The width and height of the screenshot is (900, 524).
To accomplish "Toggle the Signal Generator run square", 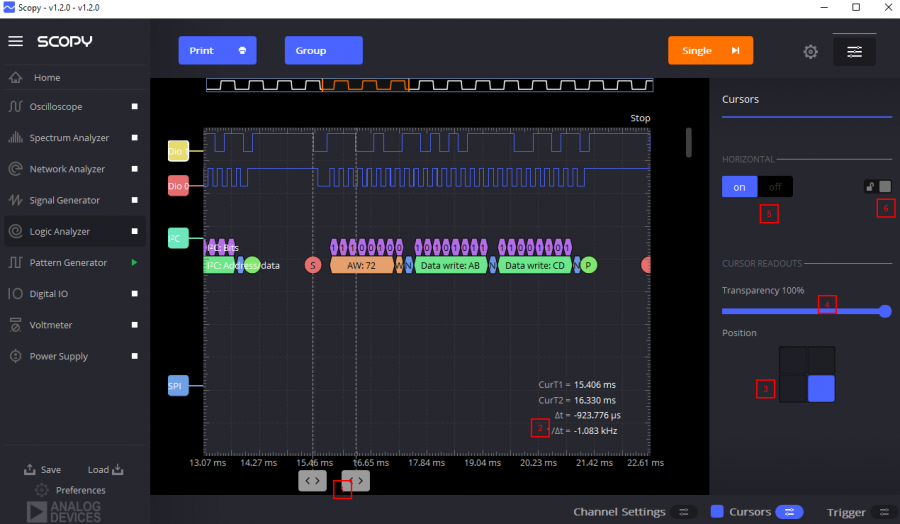I will [x=134, y=200].
